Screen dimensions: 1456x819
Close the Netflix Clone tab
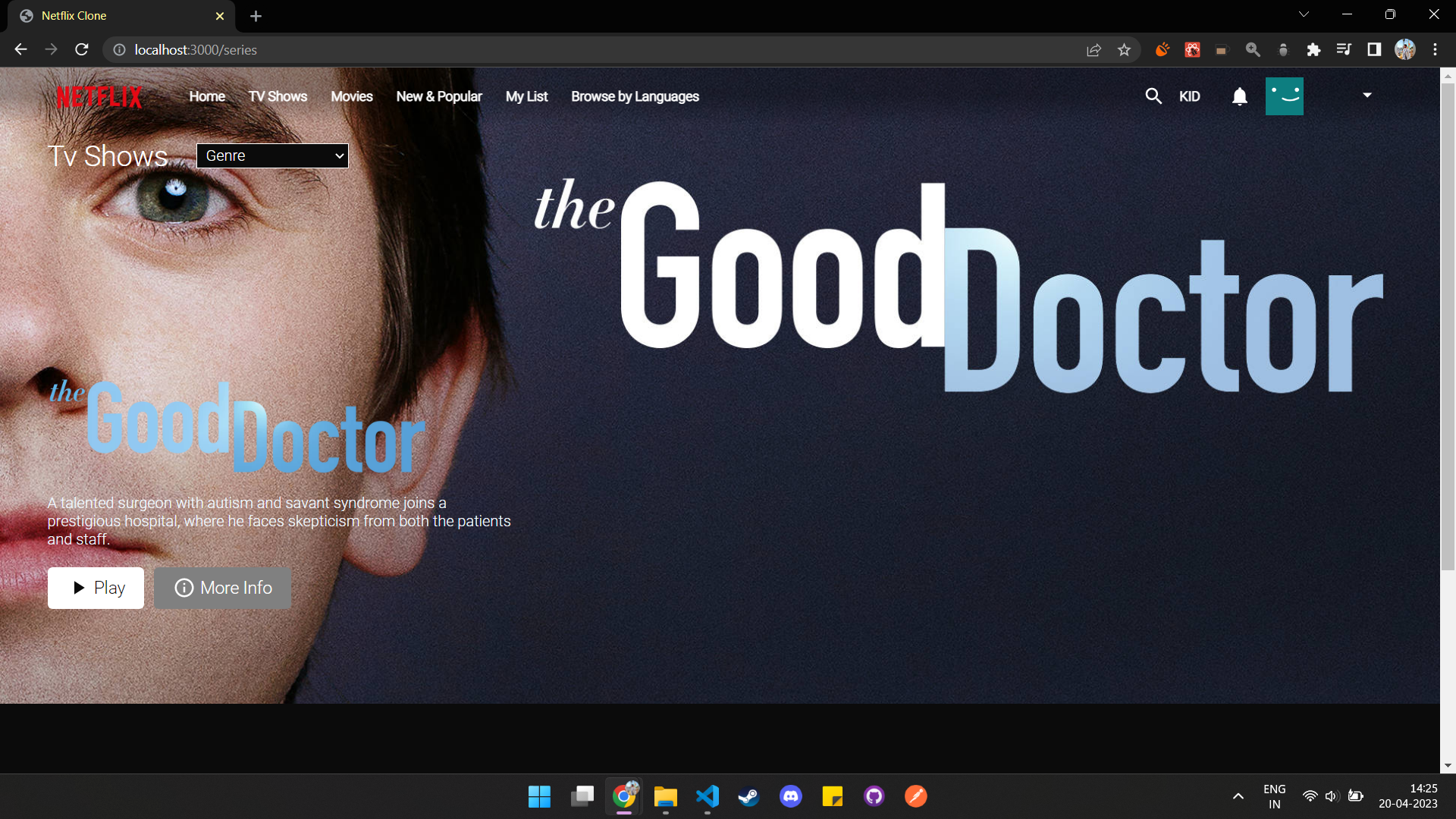coord(220,16)
